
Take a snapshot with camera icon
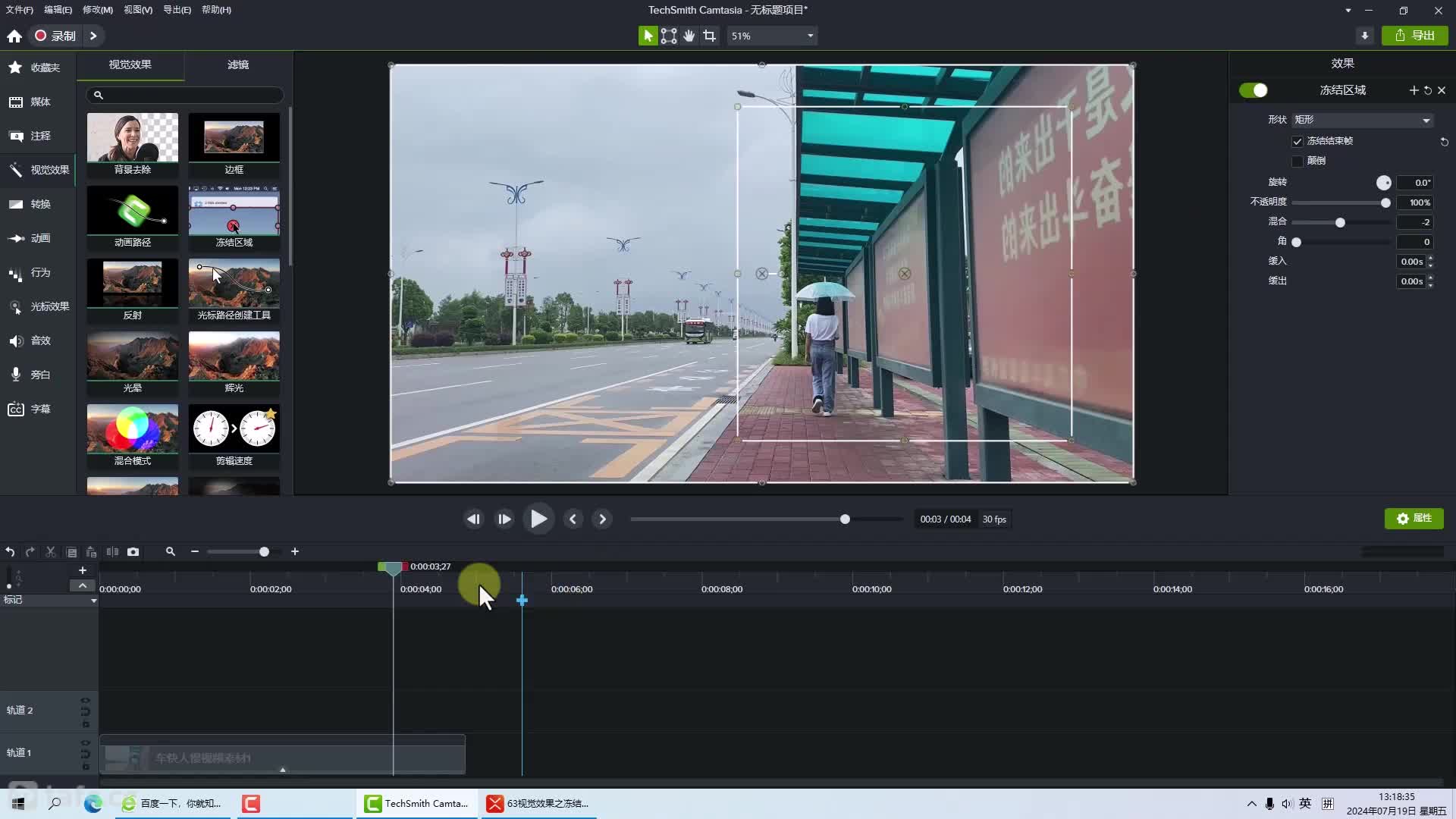(x=133, y=552)
